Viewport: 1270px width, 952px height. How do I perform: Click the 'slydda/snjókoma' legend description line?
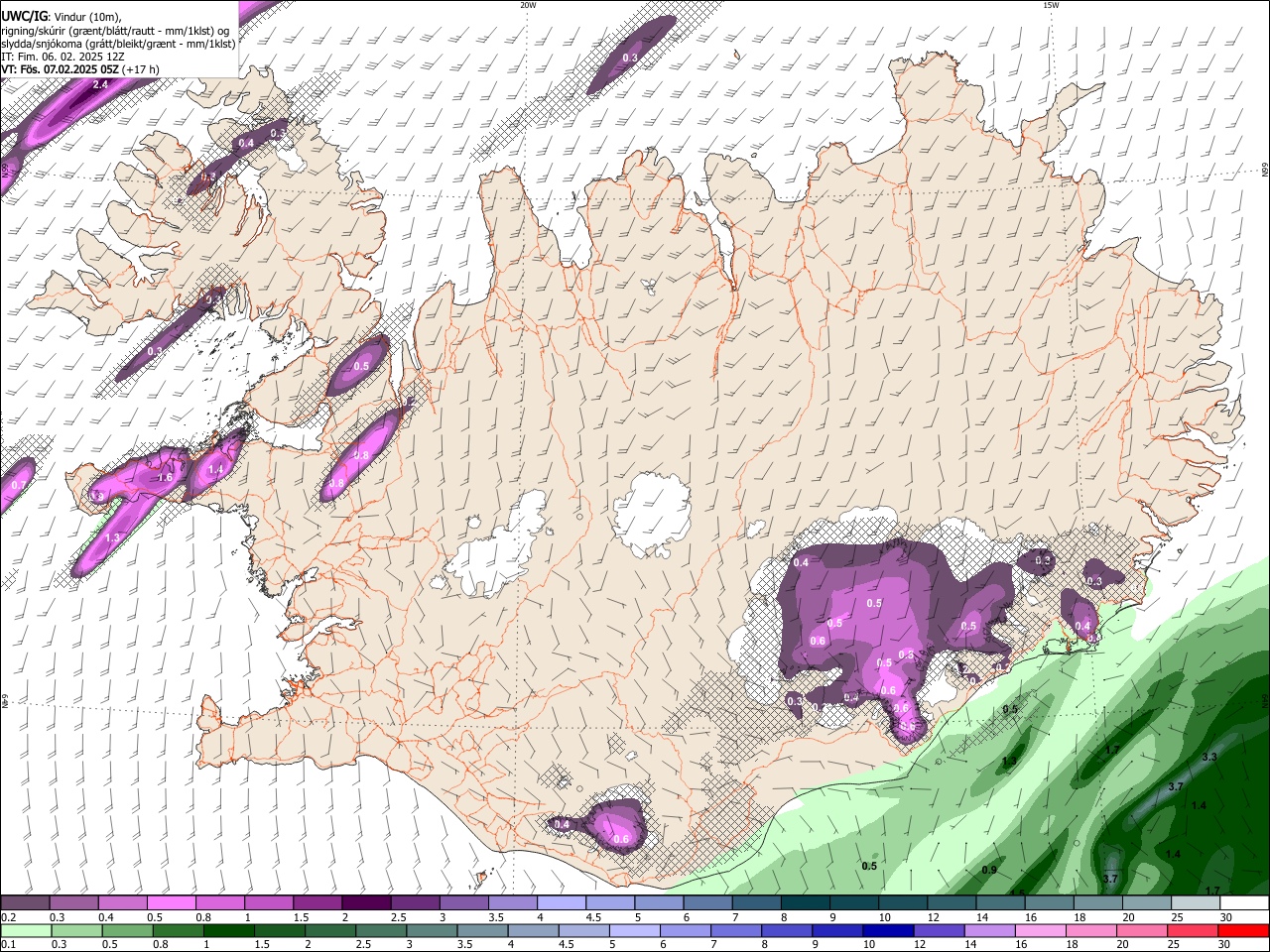click(x=118, y=44)
